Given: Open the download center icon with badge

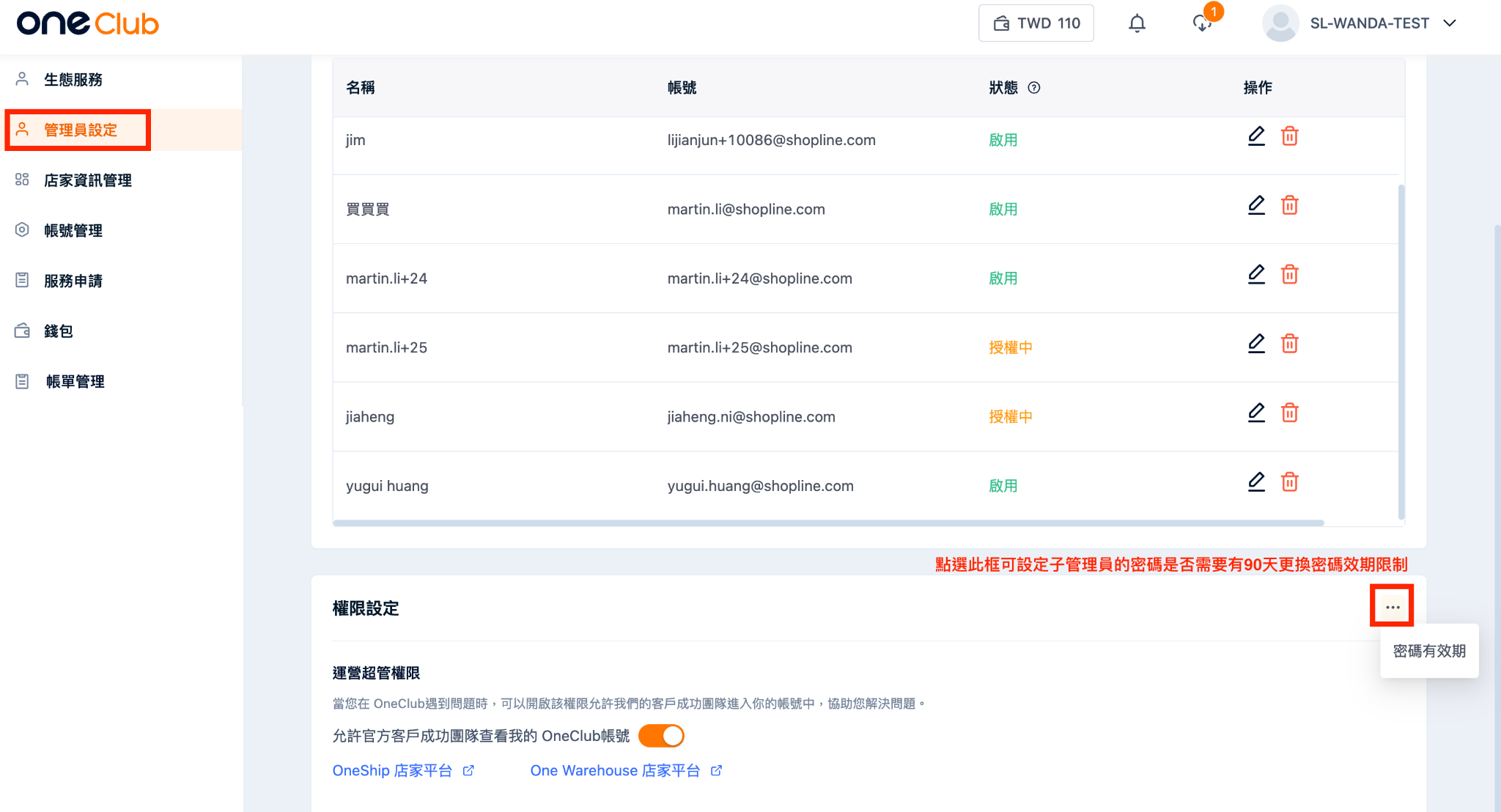Looking at the screenshot, I should [x=1202, y=23].
